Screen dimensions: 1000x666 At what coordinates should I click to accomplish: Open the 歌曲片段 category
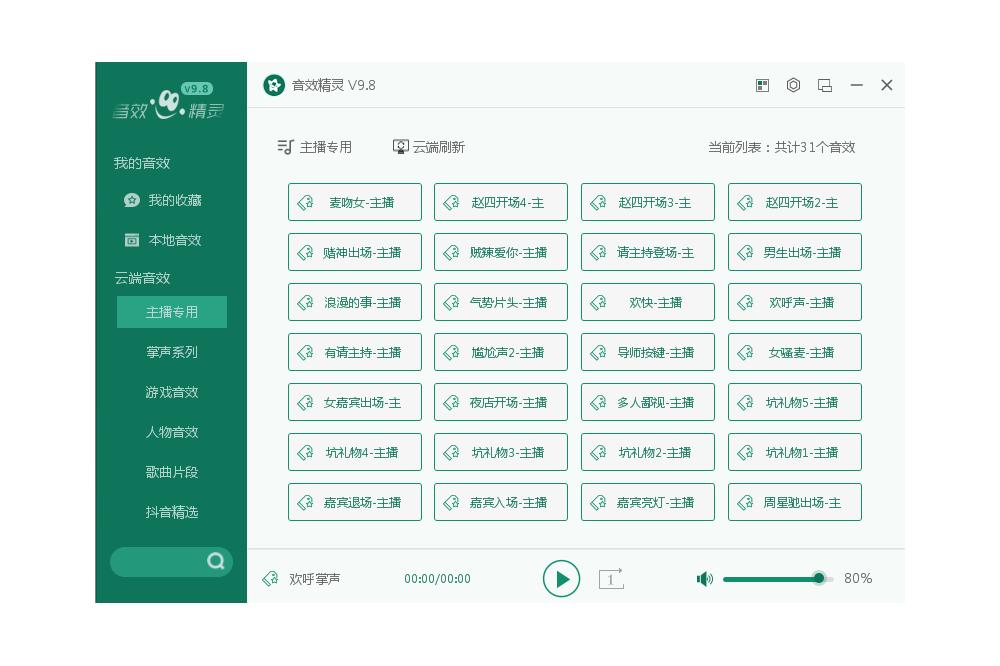point(172,472)
